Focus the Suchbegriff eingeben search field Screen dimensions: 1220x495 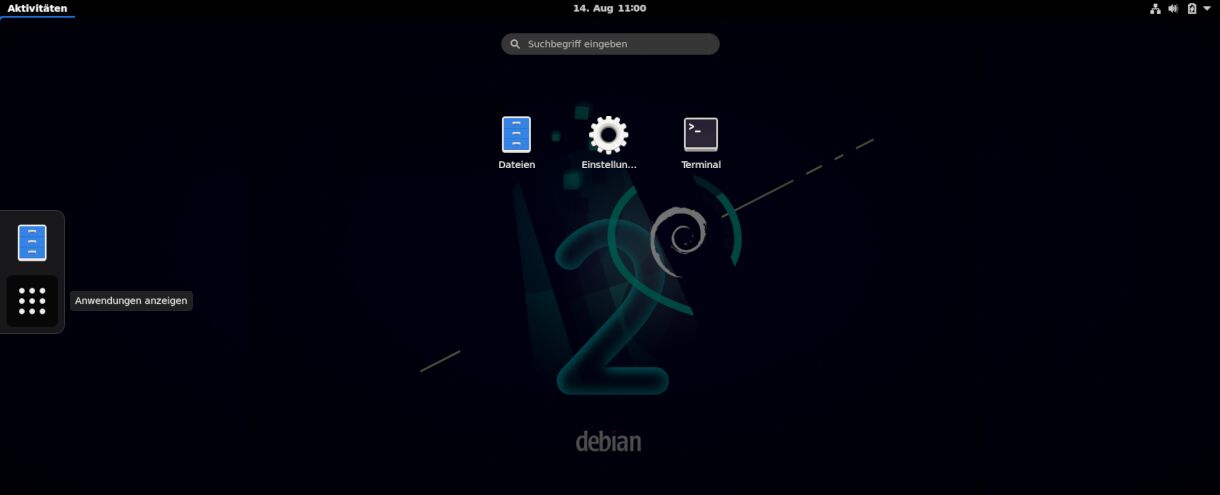click(610, 44)
